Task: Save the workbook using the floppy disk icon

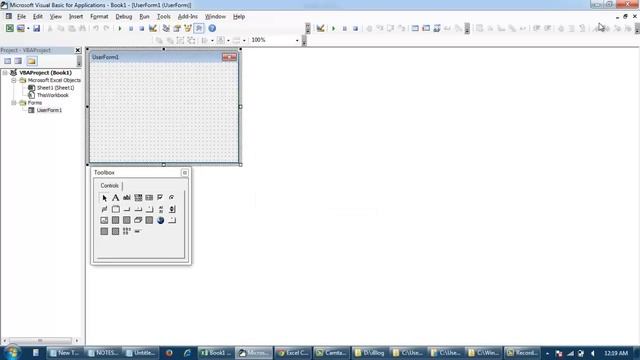Action: click(x=36, y=28)
